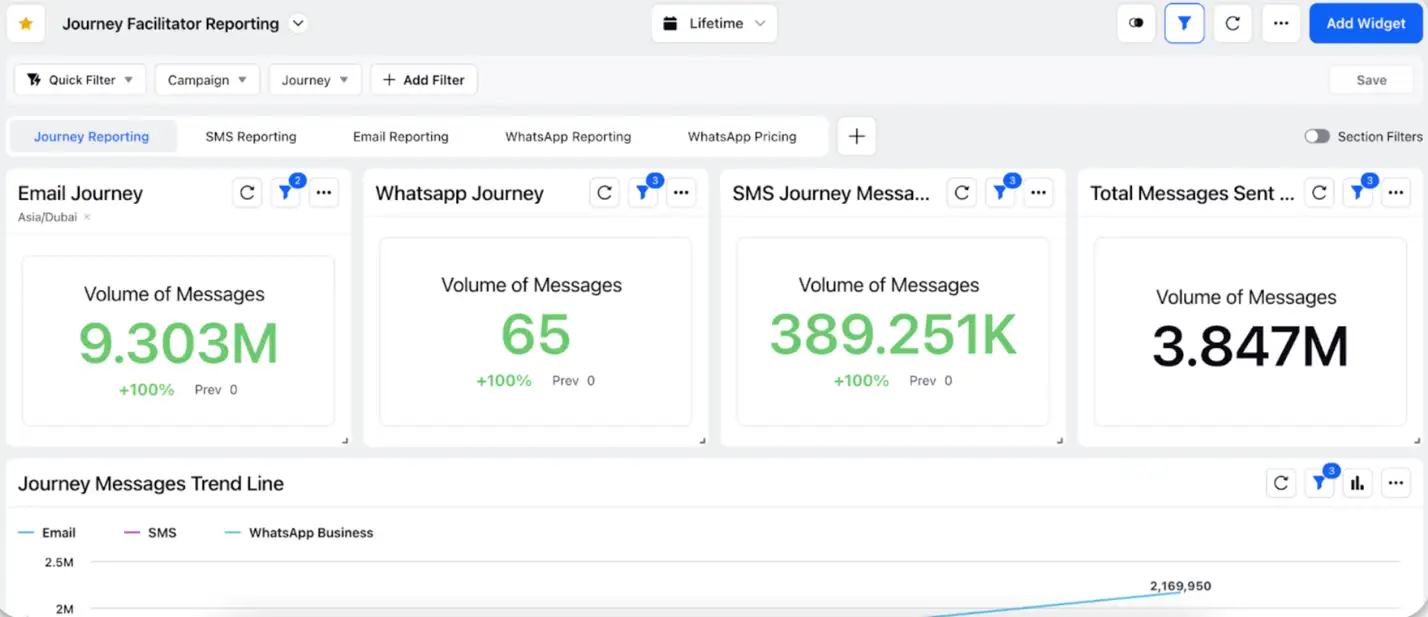The height and width of the screenshot is (617, 1428).
Task: Refresh the Total Messages Sent widget
Action: (1319, 193)
